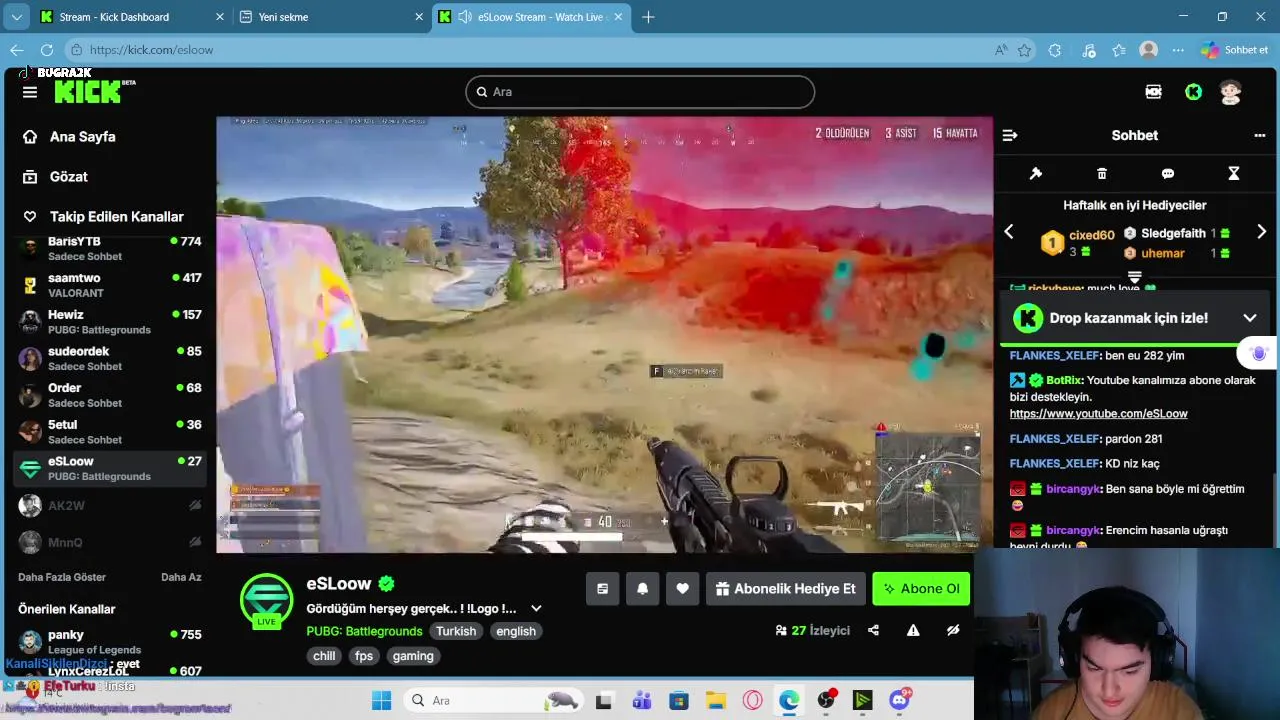
Task: Click the PUBG: Battlegrounds category link under eSLoow
Action: click(364, 631)
